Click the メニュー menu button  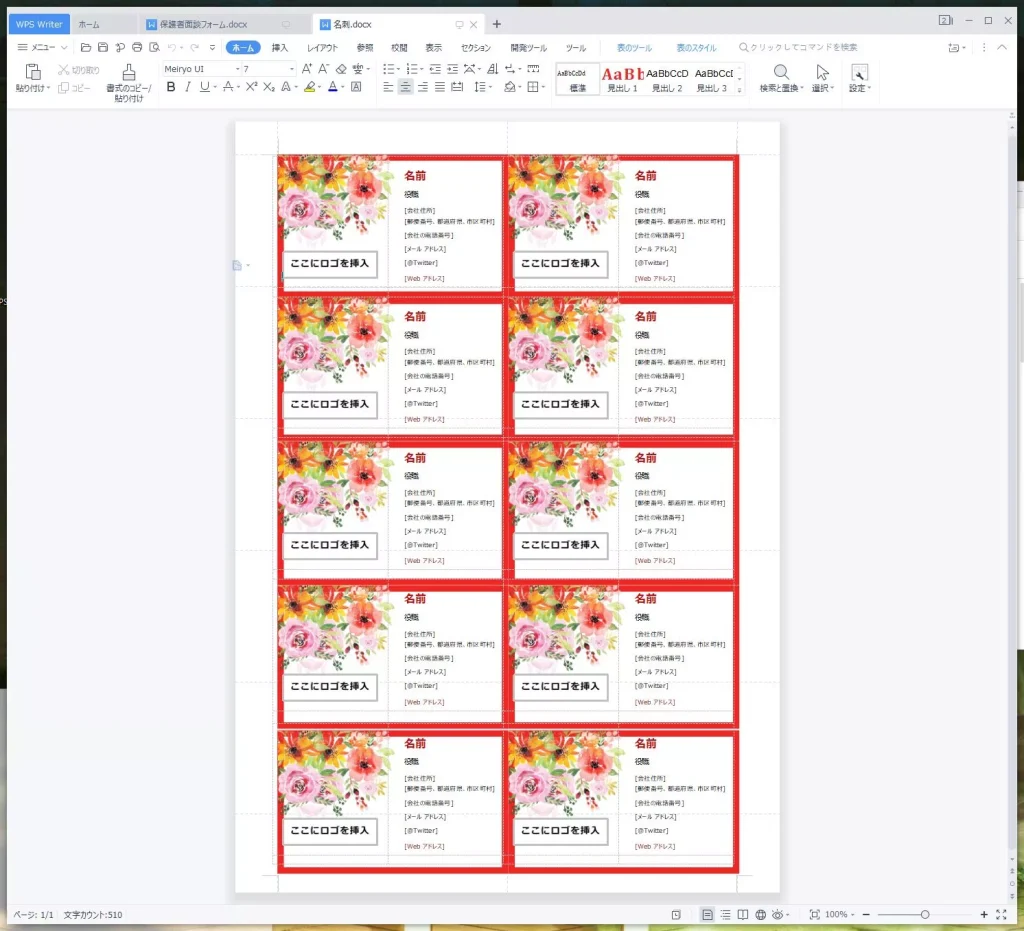pyautogui.click(x=42, y=48)
